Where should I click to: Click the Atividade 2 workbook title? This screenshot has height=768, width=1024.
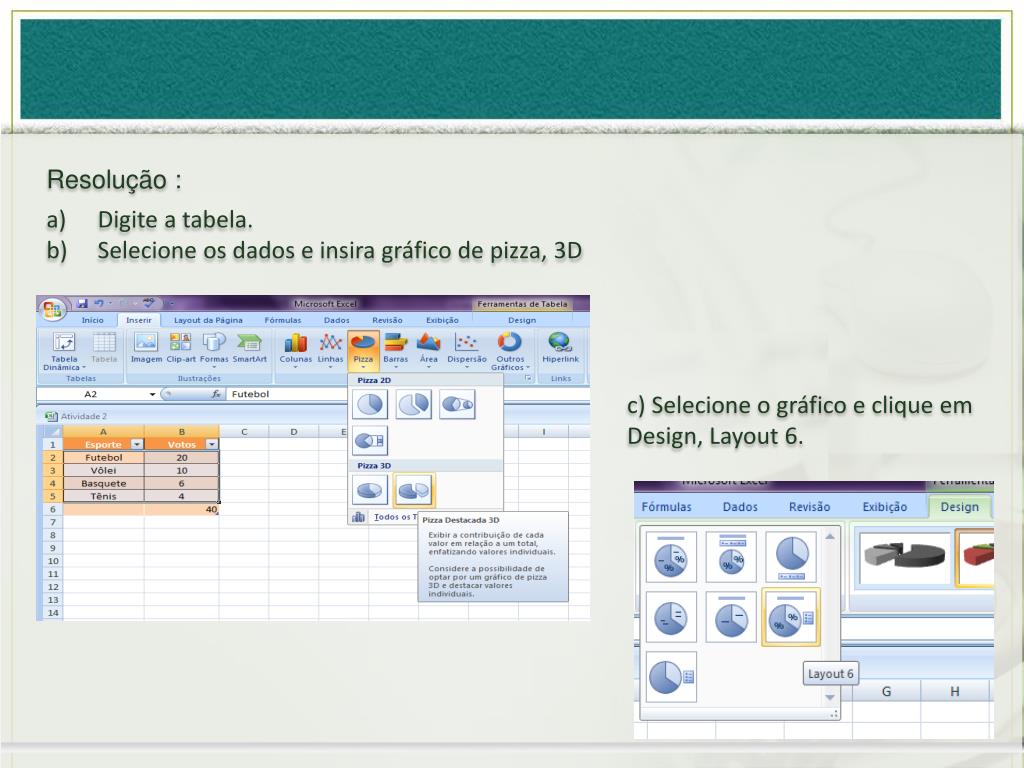pyautogui.click(x=84, y=417)
